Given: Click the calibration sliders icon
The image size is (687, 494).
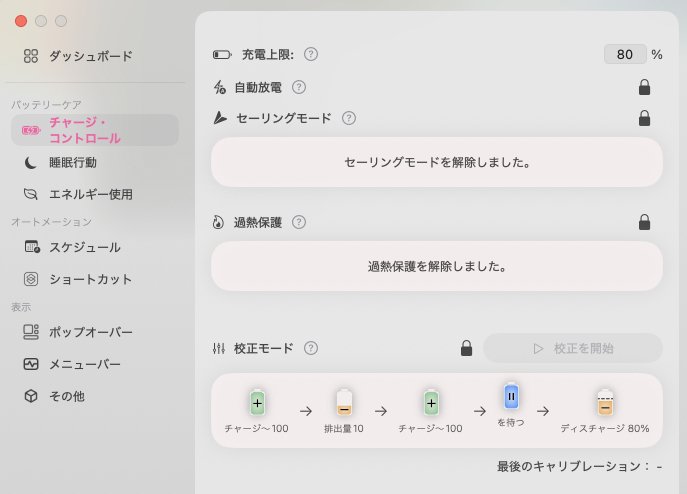Looking at the screenshot, I should coord(219,348).
